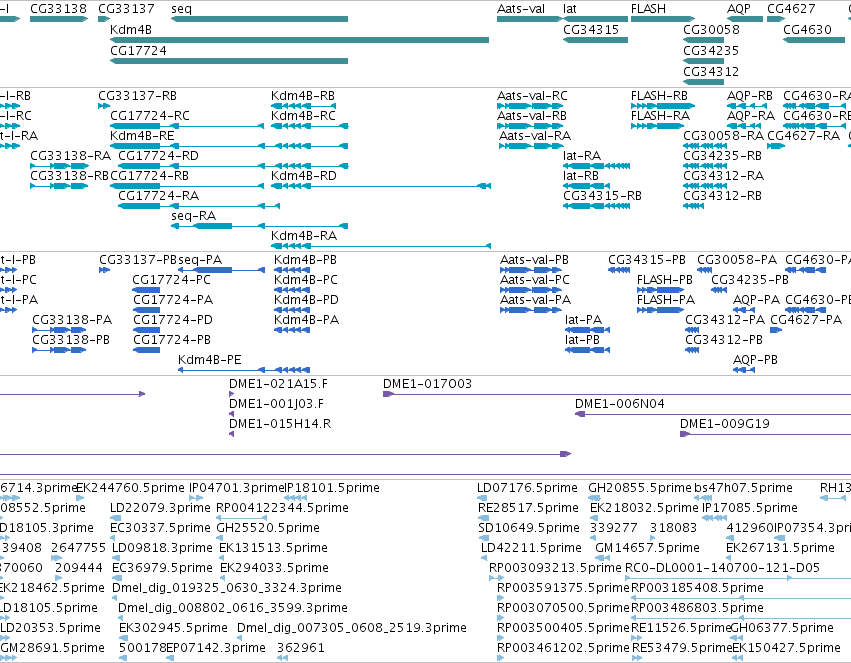Click the CG34315 gene label
The height and width of the screenshot is (663, 851).
click(x=590, y=30)
